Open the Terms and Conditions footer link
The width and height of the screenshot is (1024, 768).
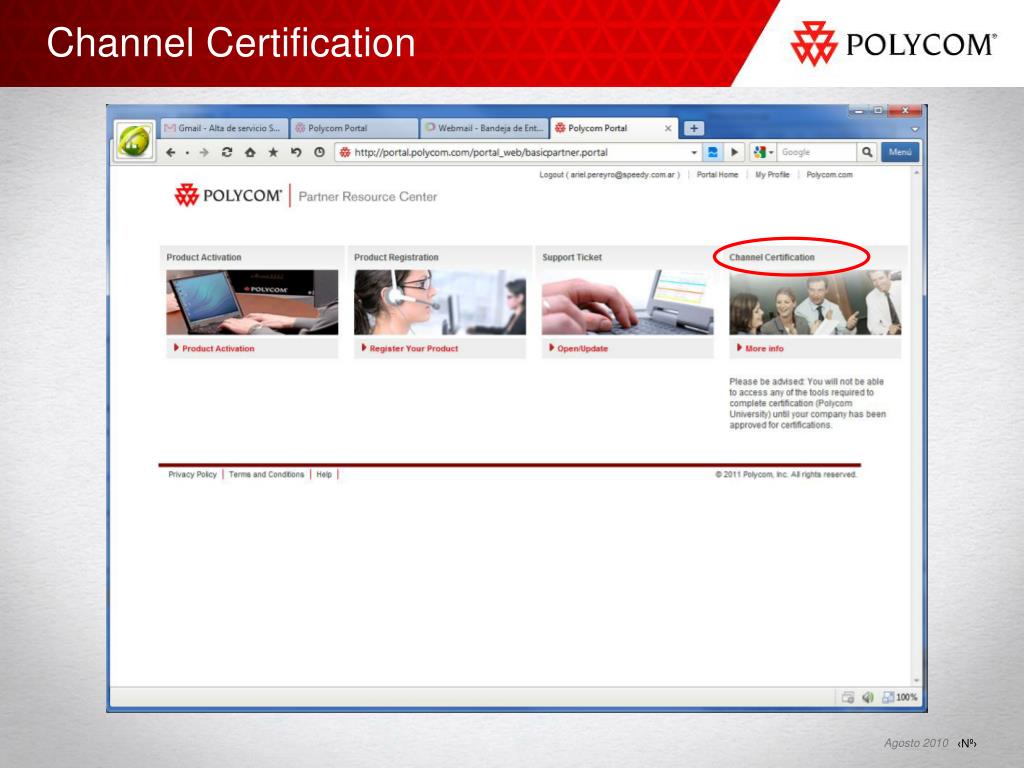(266, 474)
